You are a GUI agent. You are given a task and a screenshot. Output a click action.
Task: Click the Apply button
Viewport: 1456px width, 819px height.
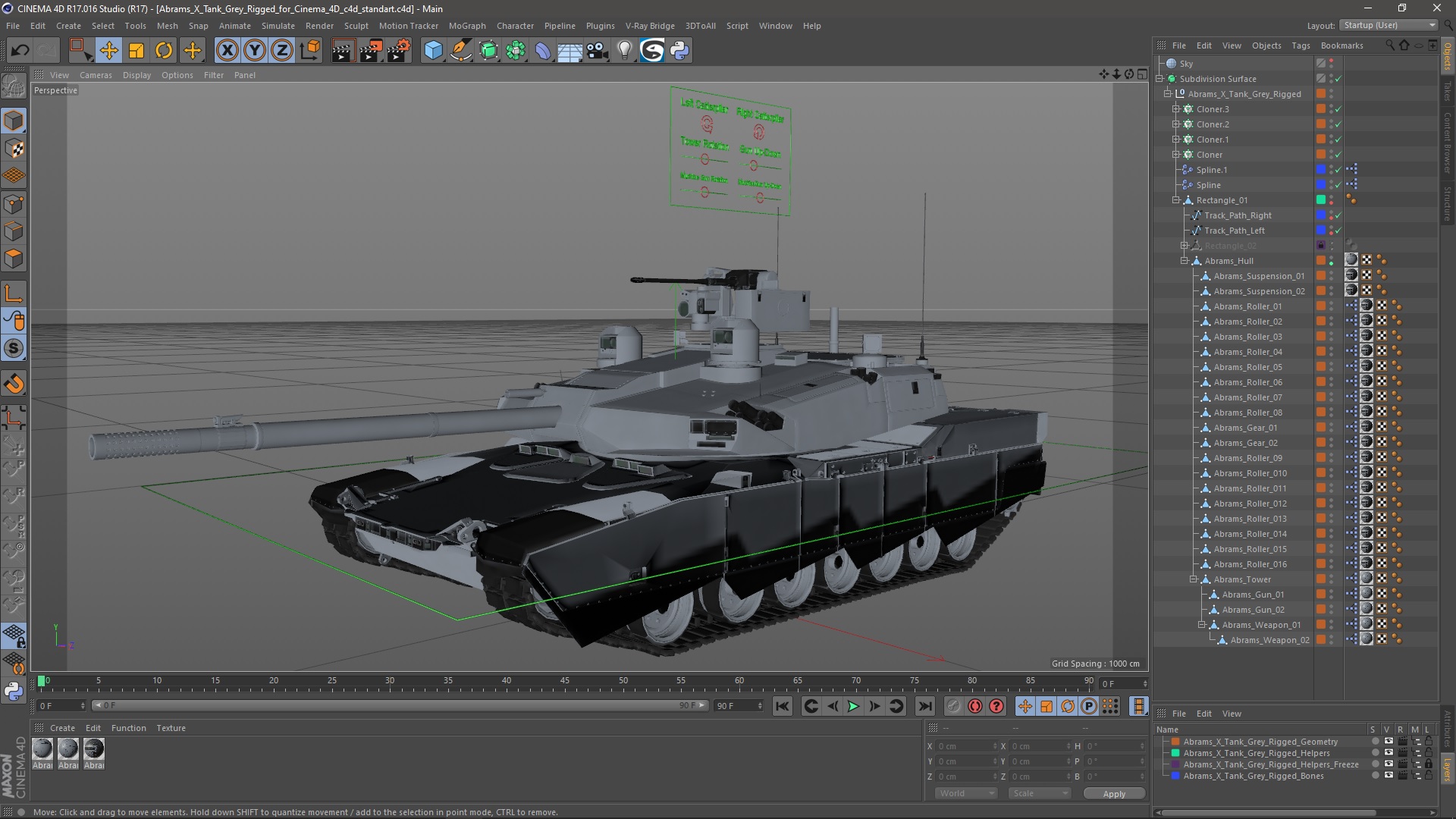1113,793
